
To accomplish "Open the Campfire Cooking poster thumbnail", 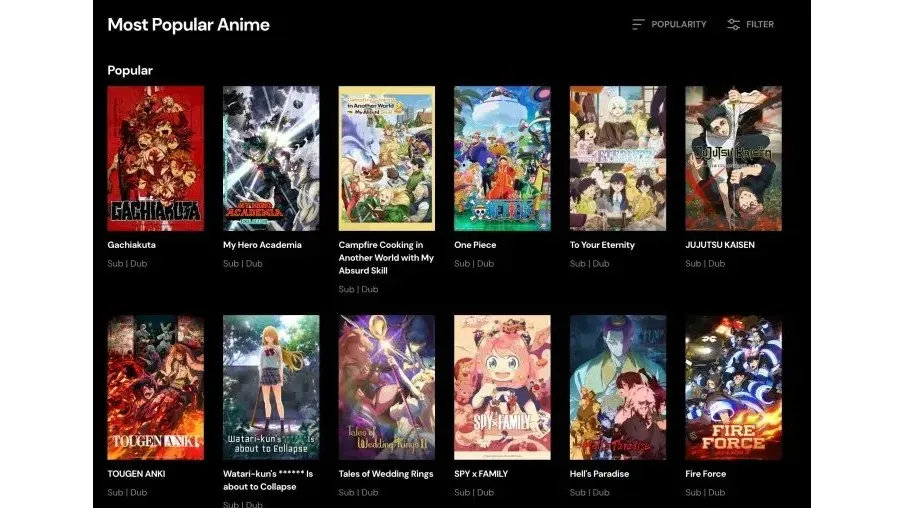I will pyautogui.click(x=387, y=159).
